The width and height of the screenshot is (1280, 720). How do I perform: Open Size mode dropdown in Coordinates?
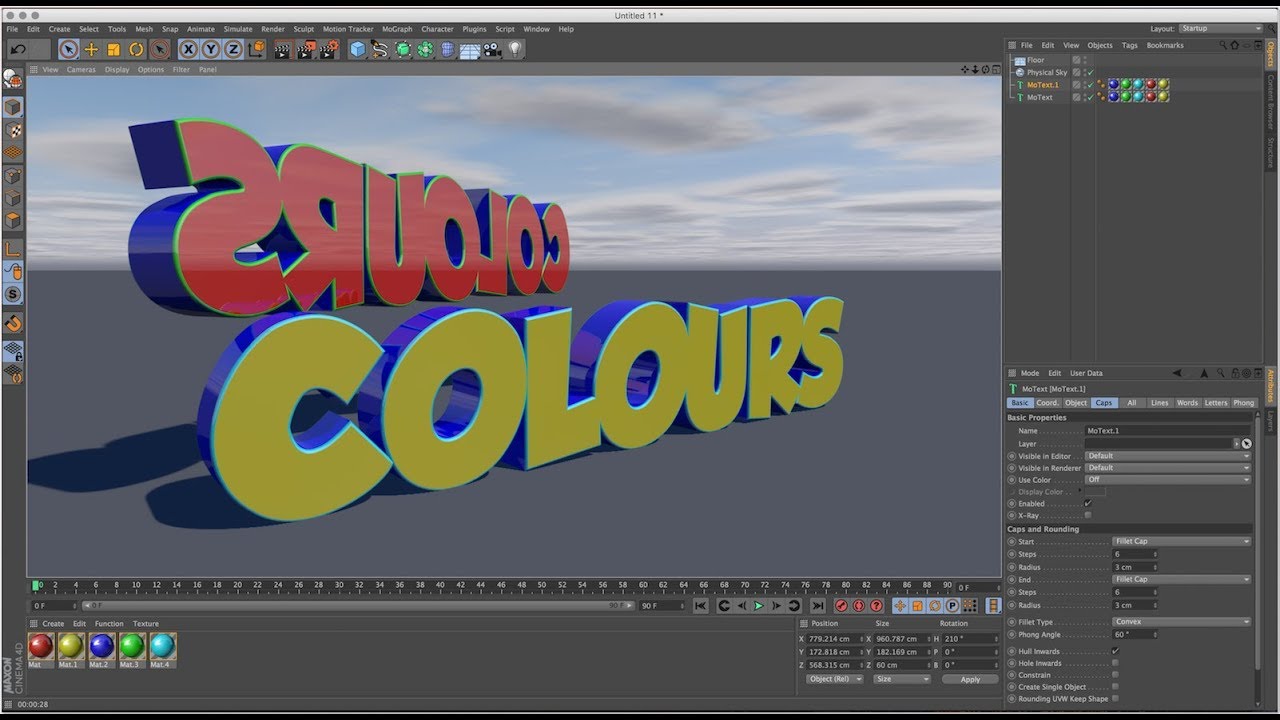coord(902,679)
